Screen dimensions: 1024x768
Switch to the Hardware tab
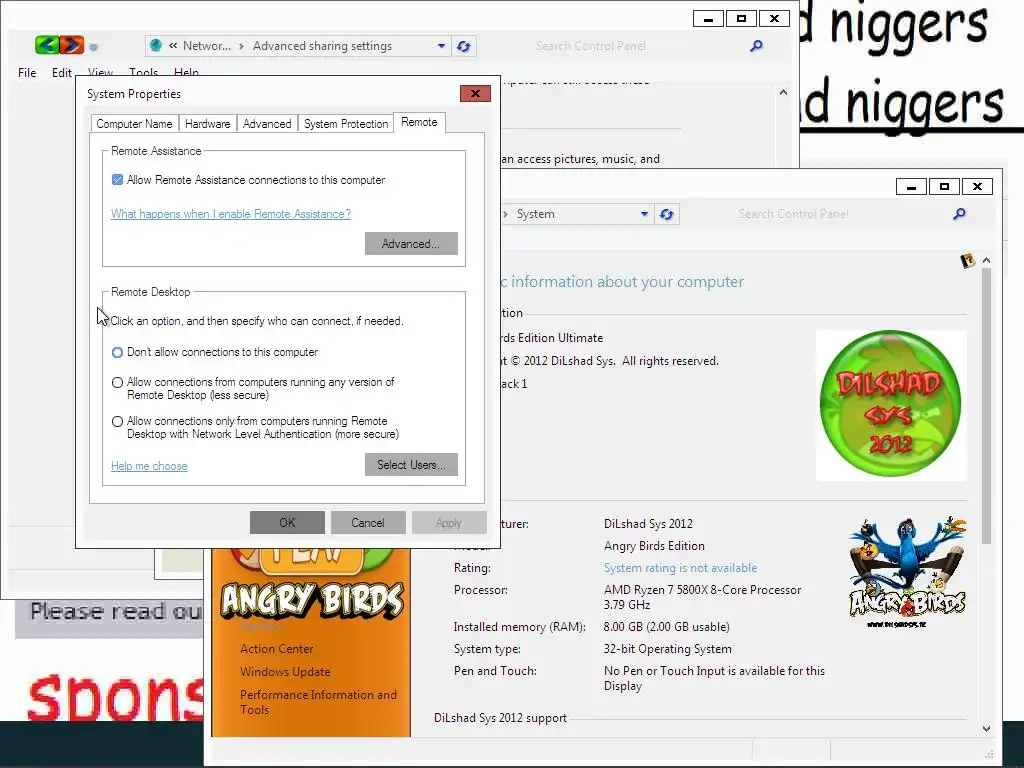208,123
